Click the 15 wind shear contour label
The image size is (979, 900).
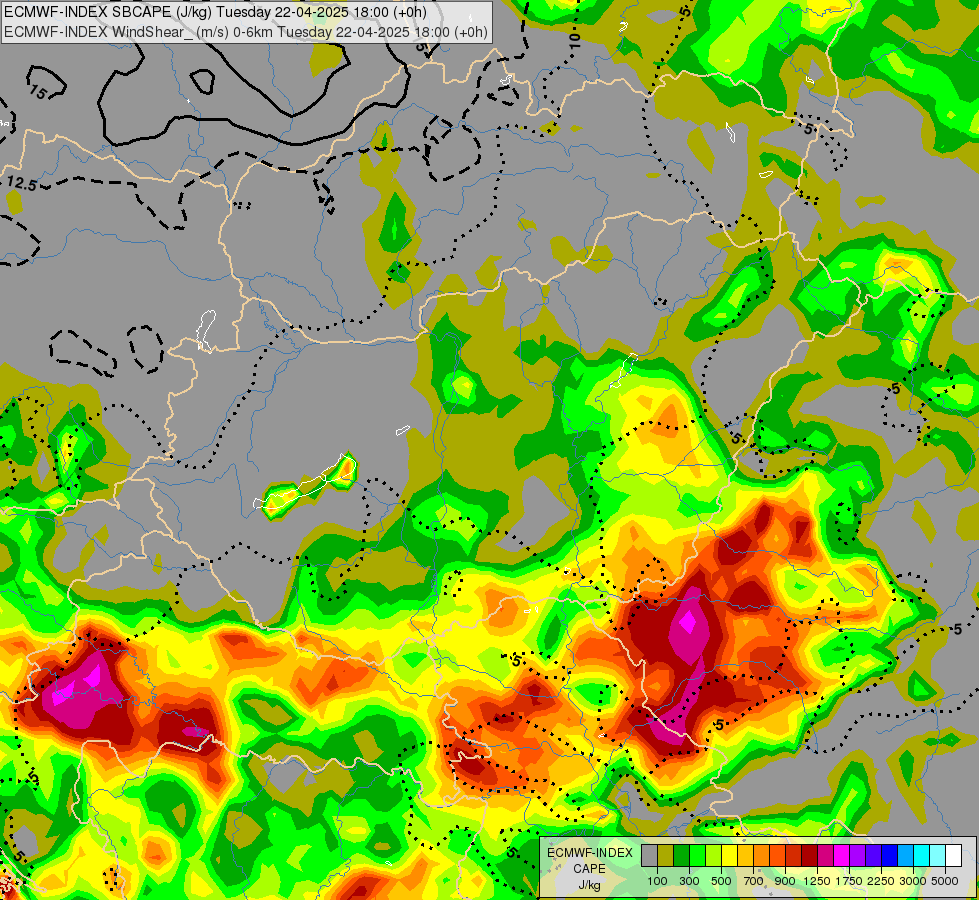38,93
